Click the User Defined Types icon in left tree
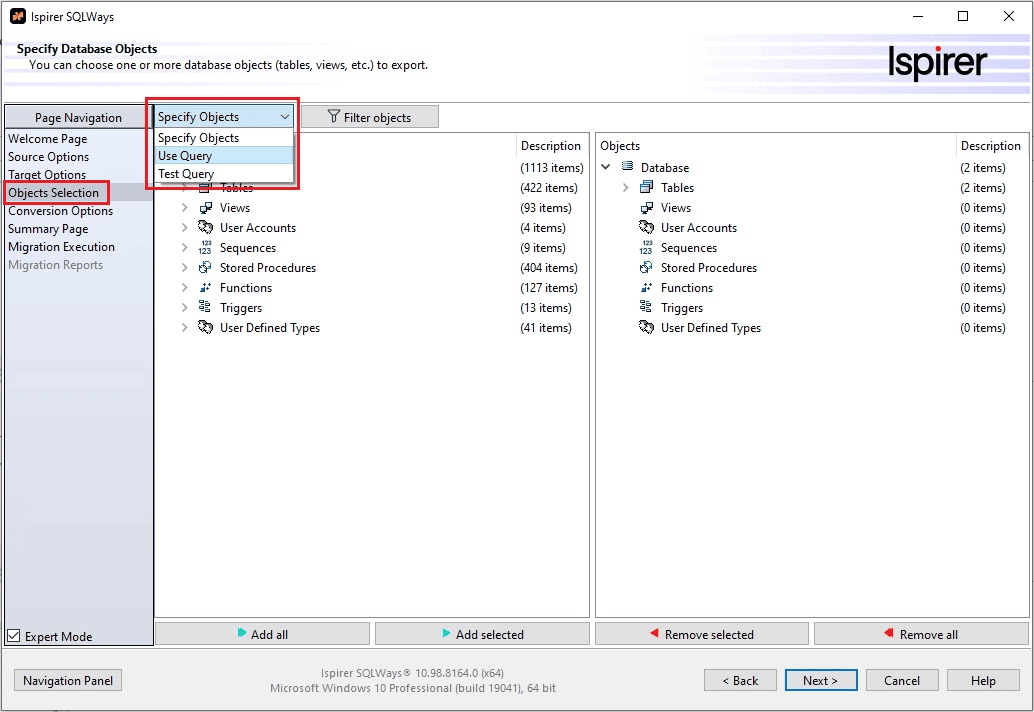 [x=205, y=328]
